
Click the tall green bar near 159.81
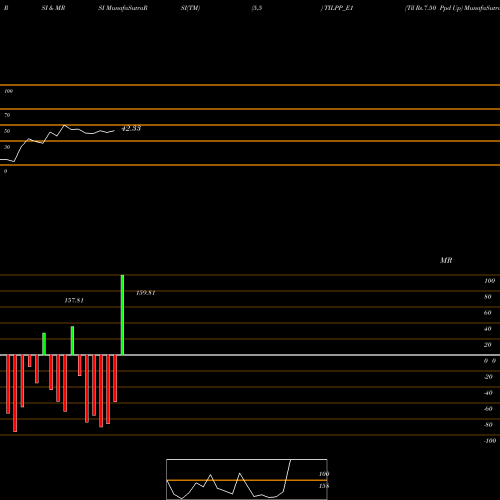[122, 315]
